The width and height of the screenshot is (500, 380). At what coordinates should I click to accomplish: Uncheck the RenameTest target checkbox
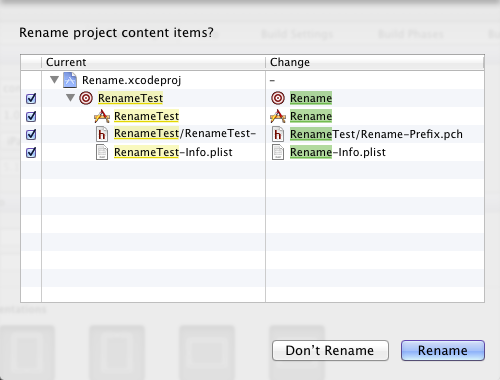(x=31, y=98)
